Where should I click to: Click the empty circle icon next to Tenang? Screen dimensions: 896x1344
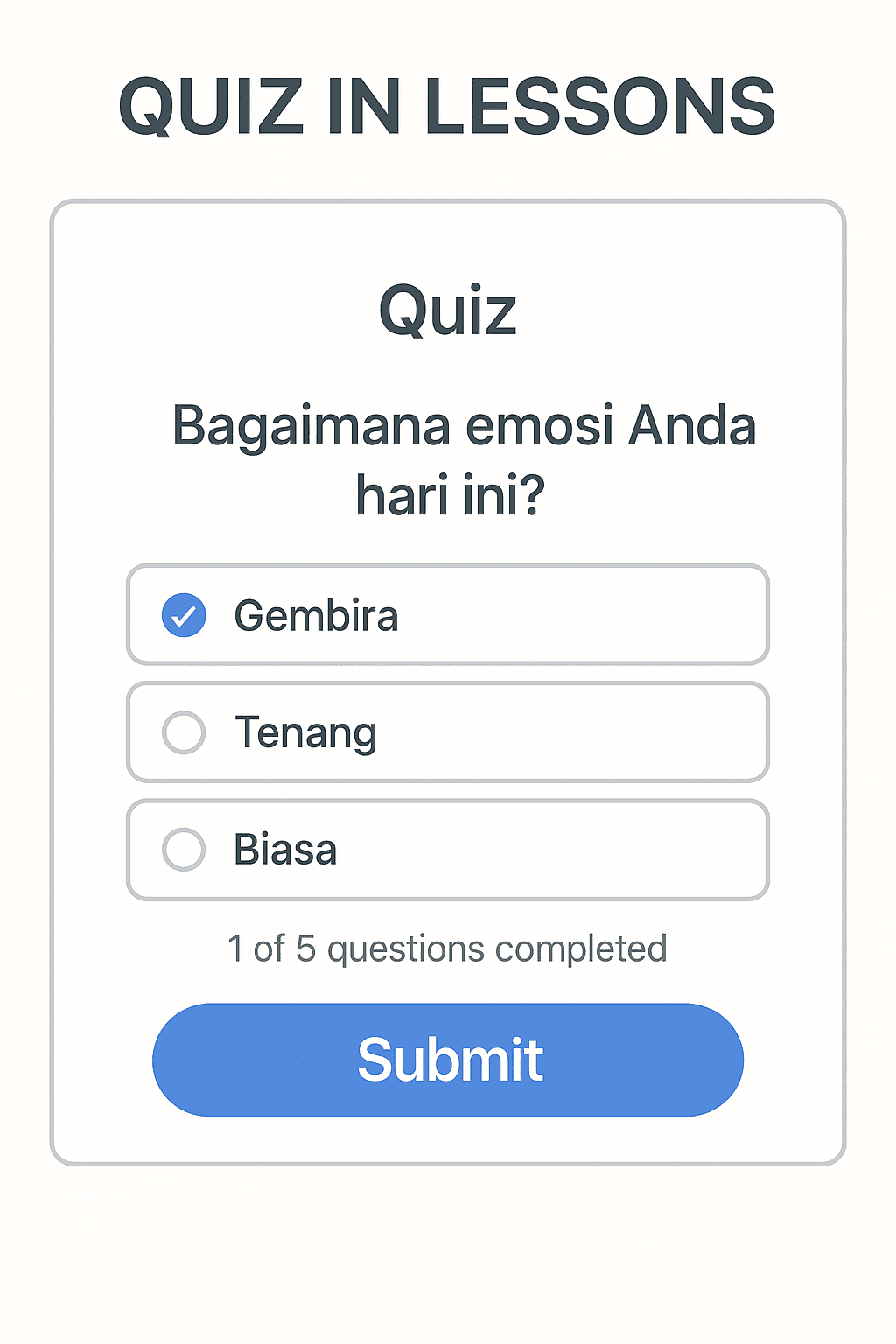coord(184,732)
